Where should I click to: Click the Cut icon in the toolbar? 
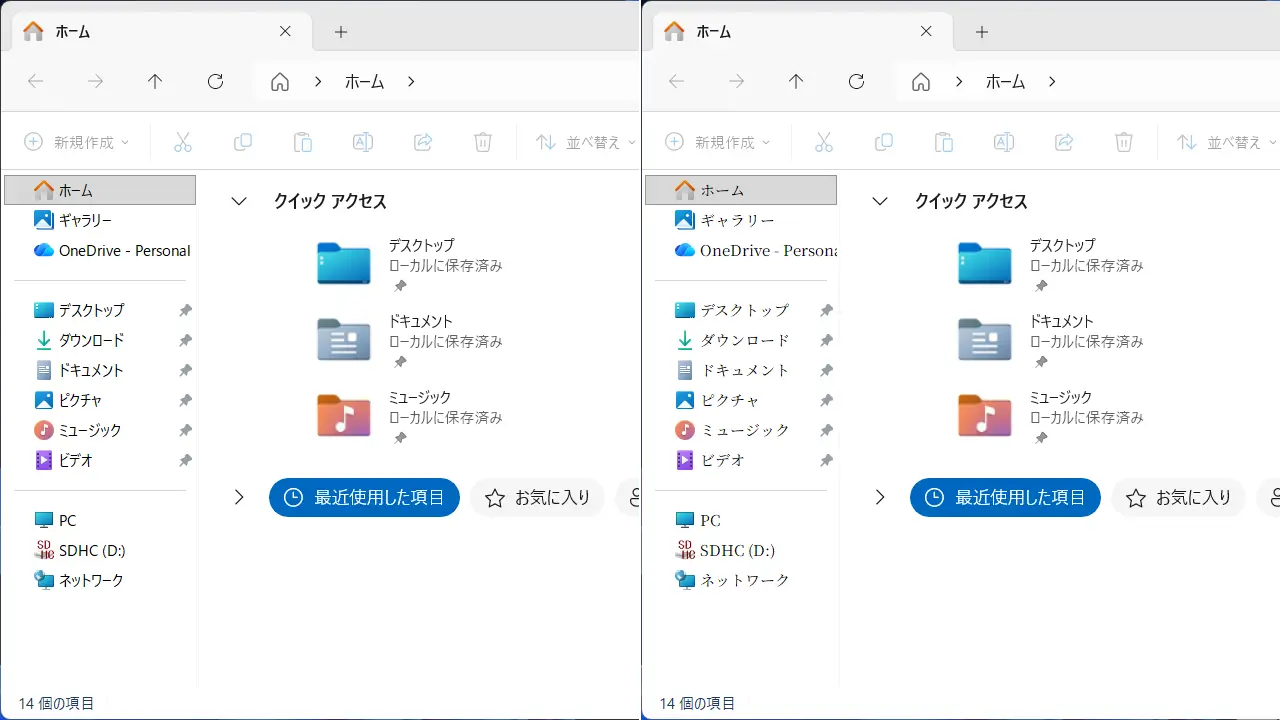[x=183, y=141]
